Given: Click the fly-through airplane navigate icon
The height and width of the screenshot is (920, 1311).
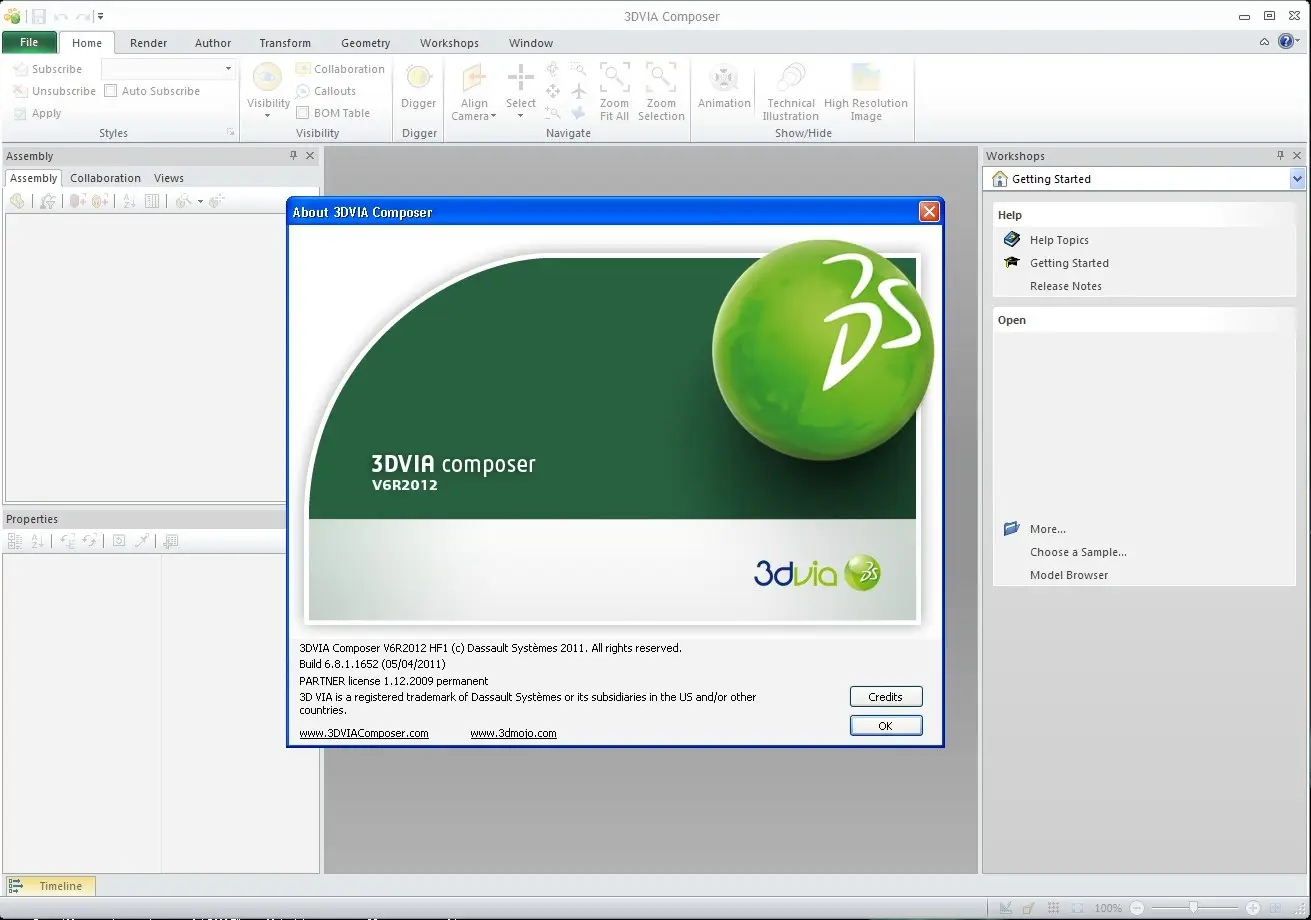Looking at the screenshot, I should 579,91.
